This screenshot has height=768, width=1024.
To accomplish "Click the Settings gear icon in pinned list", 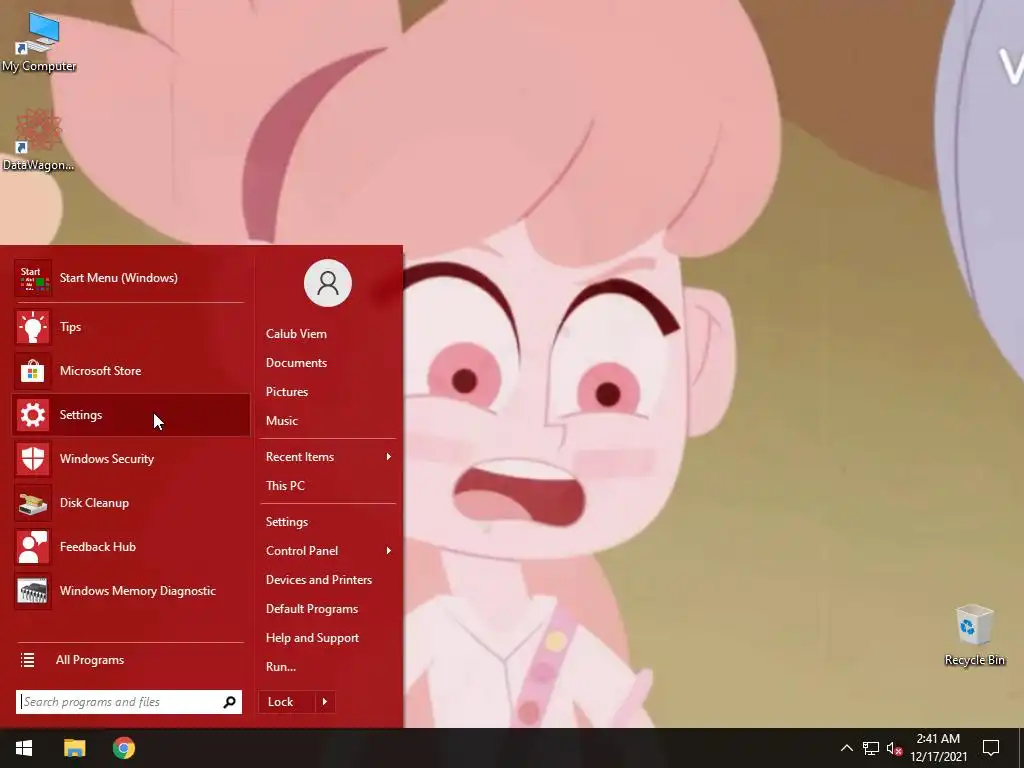I will [x=32, y=415].
